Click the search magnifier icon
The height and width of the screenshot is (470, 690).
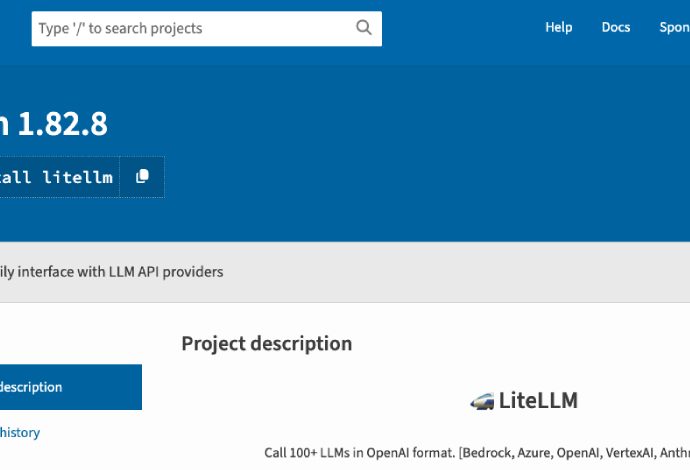[x=364, y=28]
